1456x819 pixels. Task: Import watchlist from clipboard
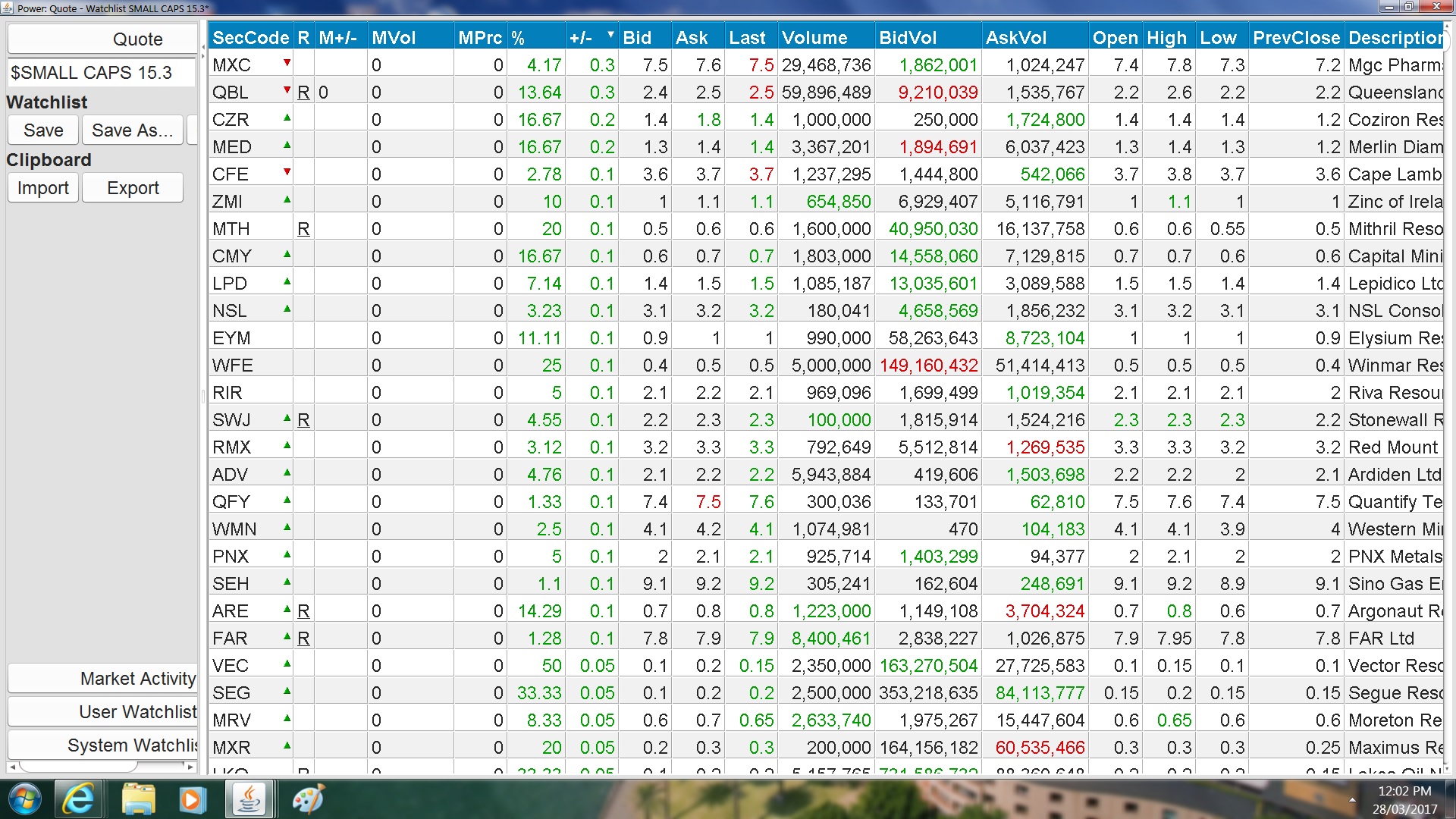[x=43, y=188]
